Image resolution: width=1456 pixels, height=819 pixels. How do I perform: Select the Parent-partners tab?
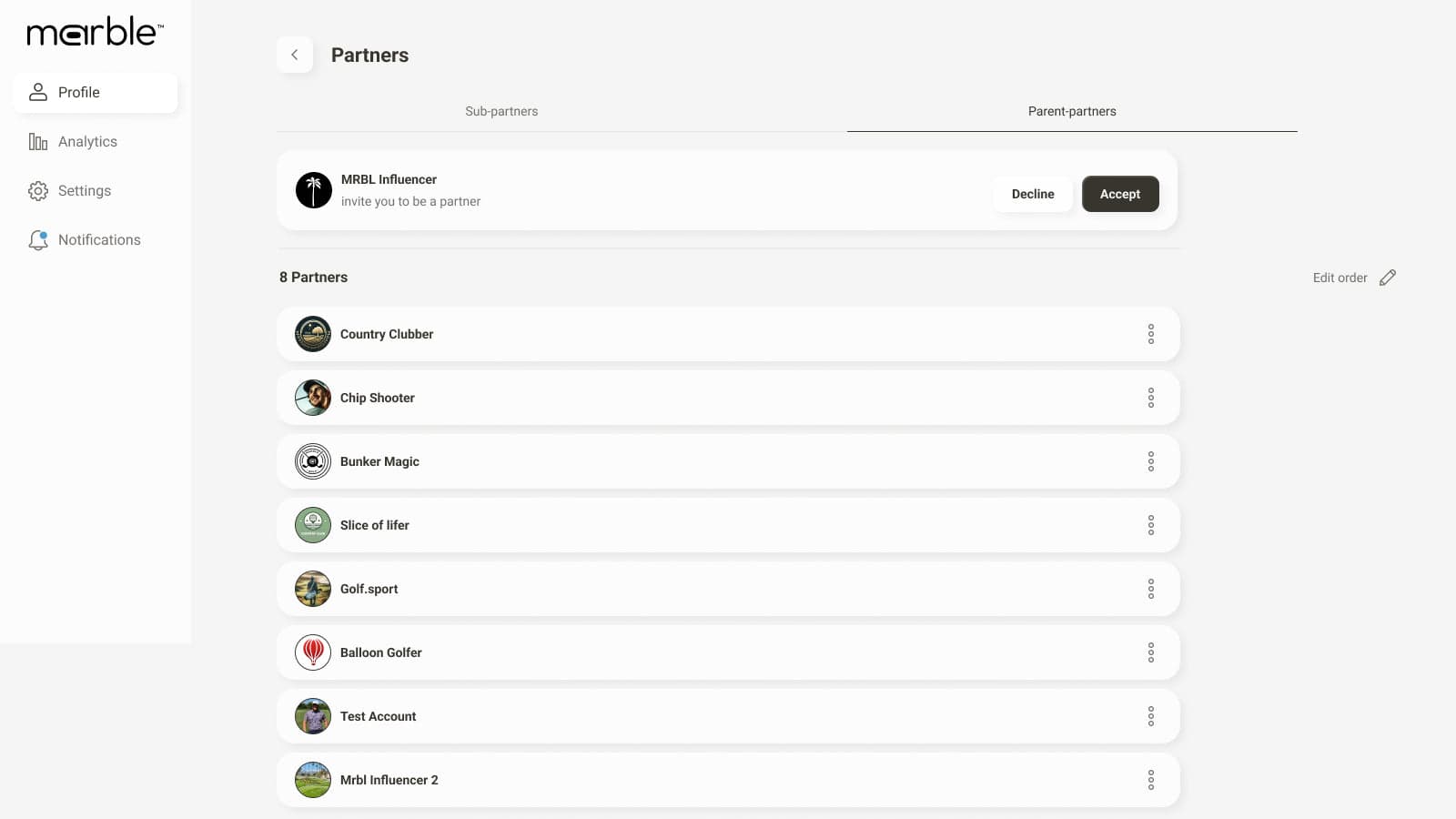click(1071, 111)
